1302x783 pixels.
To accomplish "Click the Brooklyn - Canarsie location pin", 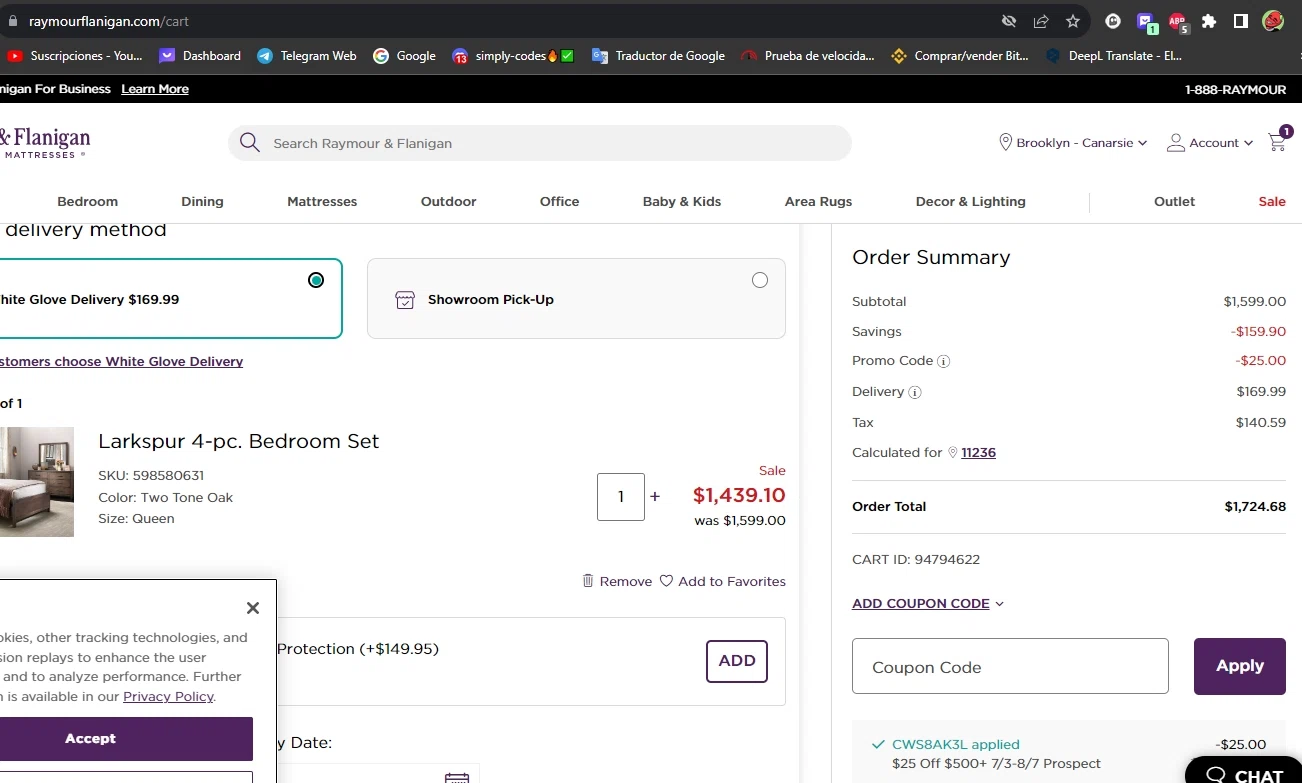I will [x=1006, y=143].
